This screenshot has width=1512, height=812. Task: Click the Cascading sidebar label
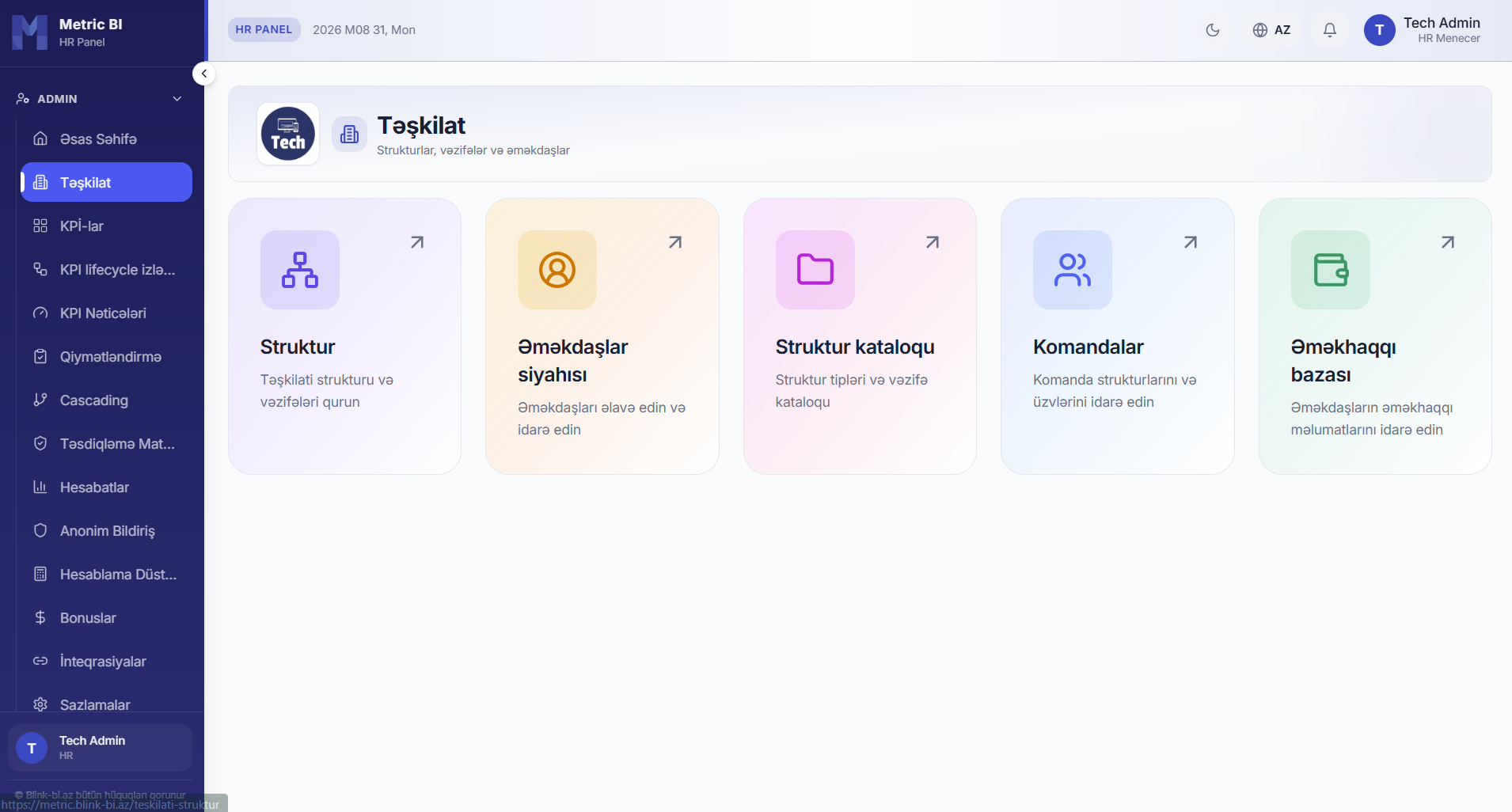94,400
